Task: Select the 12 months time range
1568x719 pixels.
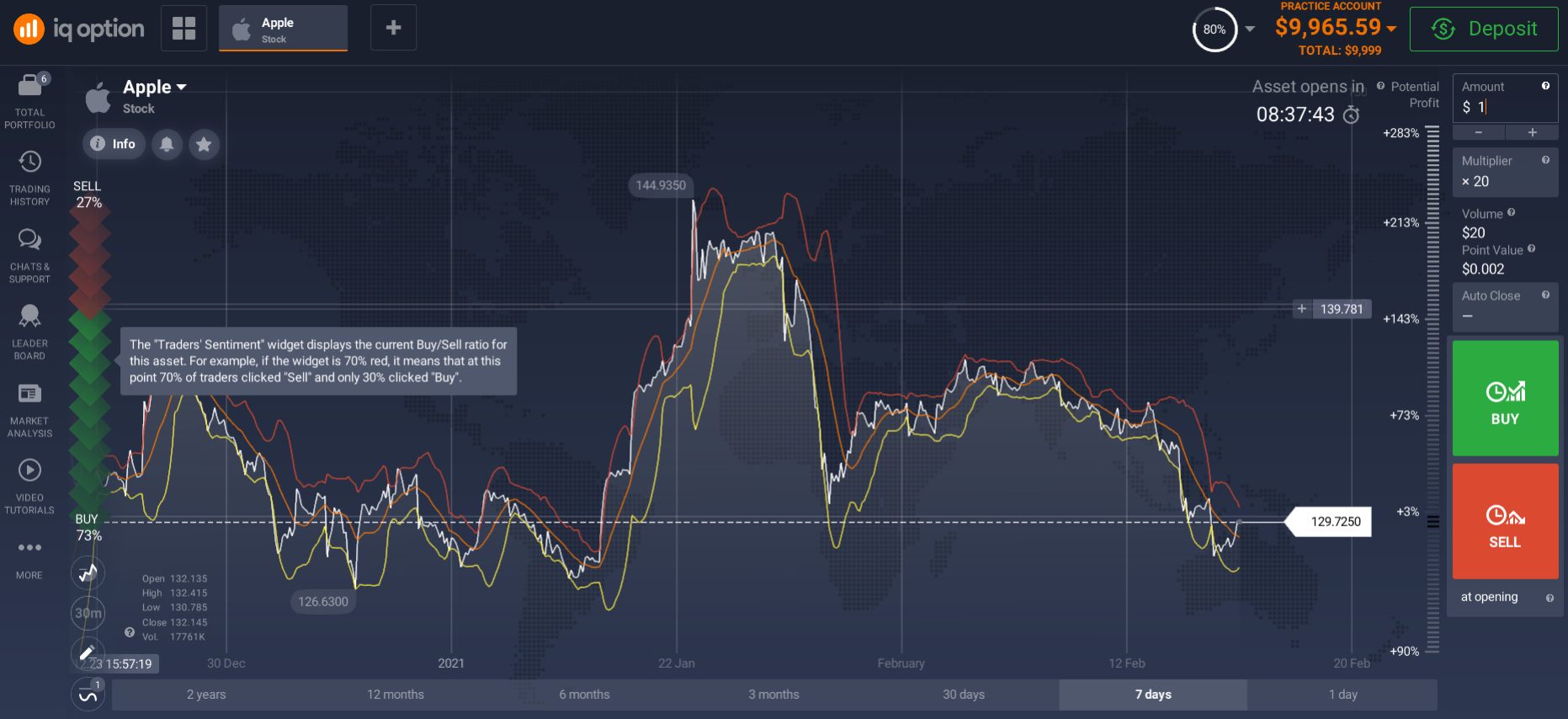Action: pyautogui.click(x=396, y=695)
